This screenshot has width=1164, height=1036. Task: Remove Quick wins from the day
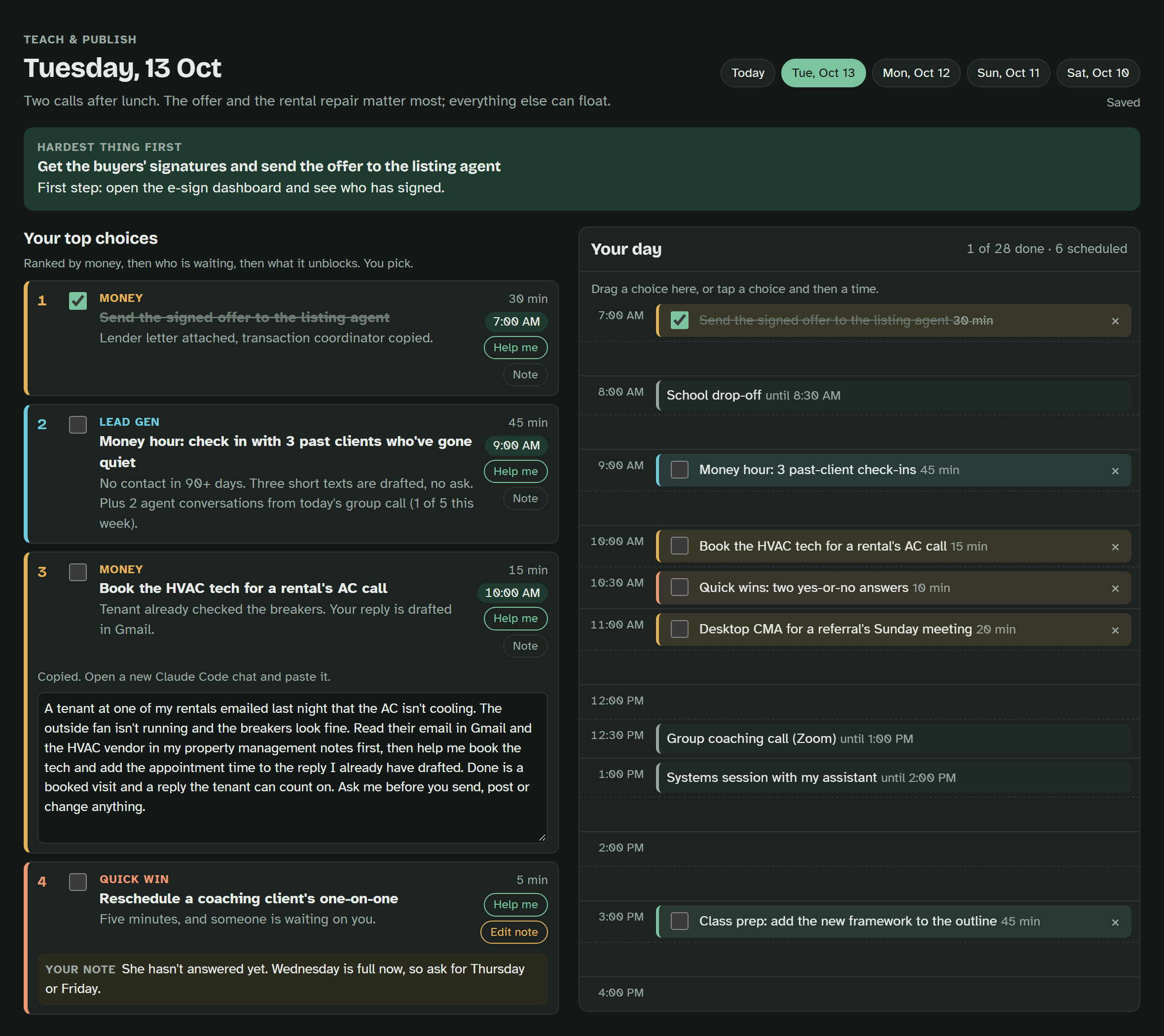(1115, 589)
